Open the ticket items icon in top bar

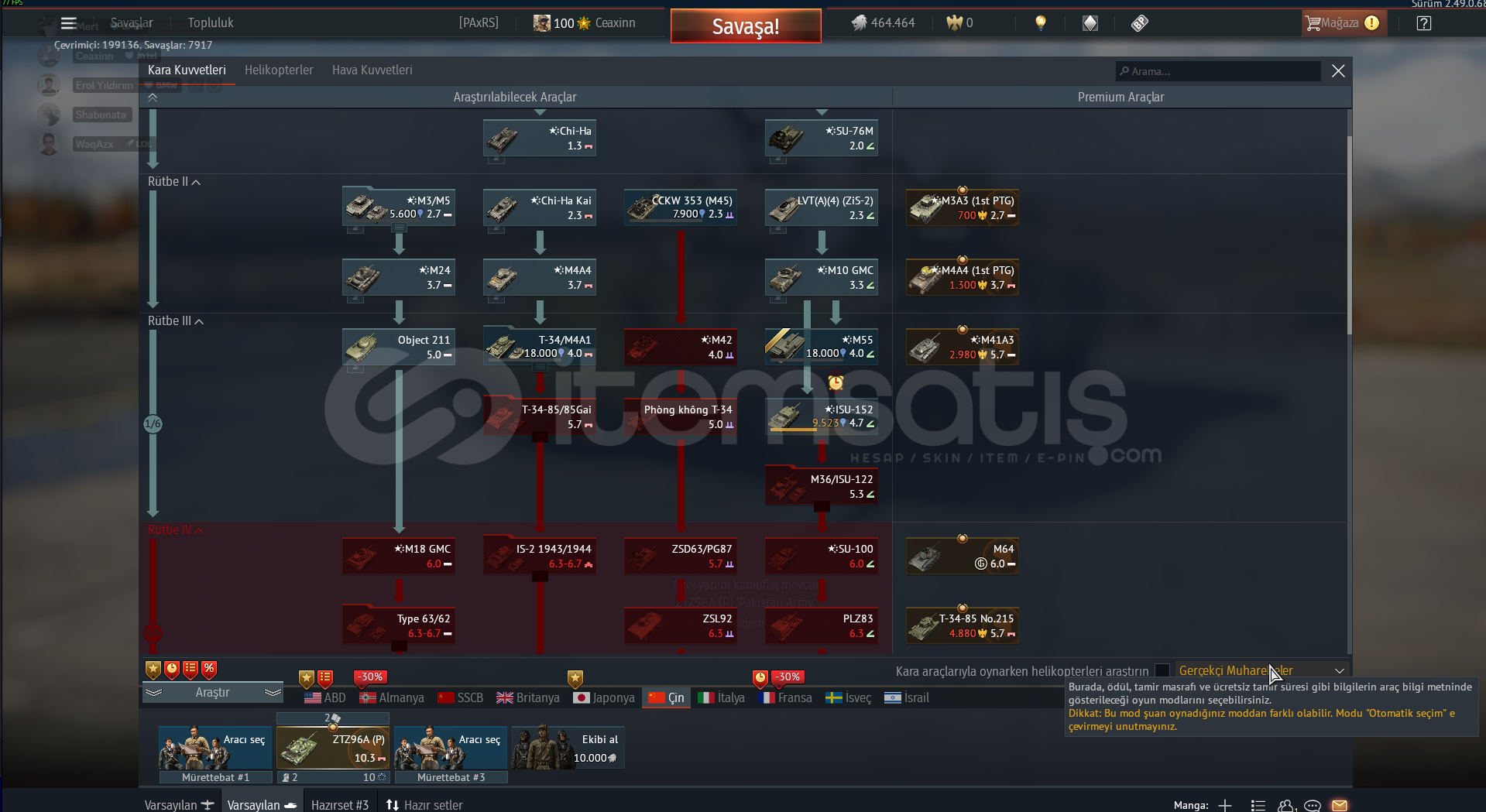point(1140,23)
